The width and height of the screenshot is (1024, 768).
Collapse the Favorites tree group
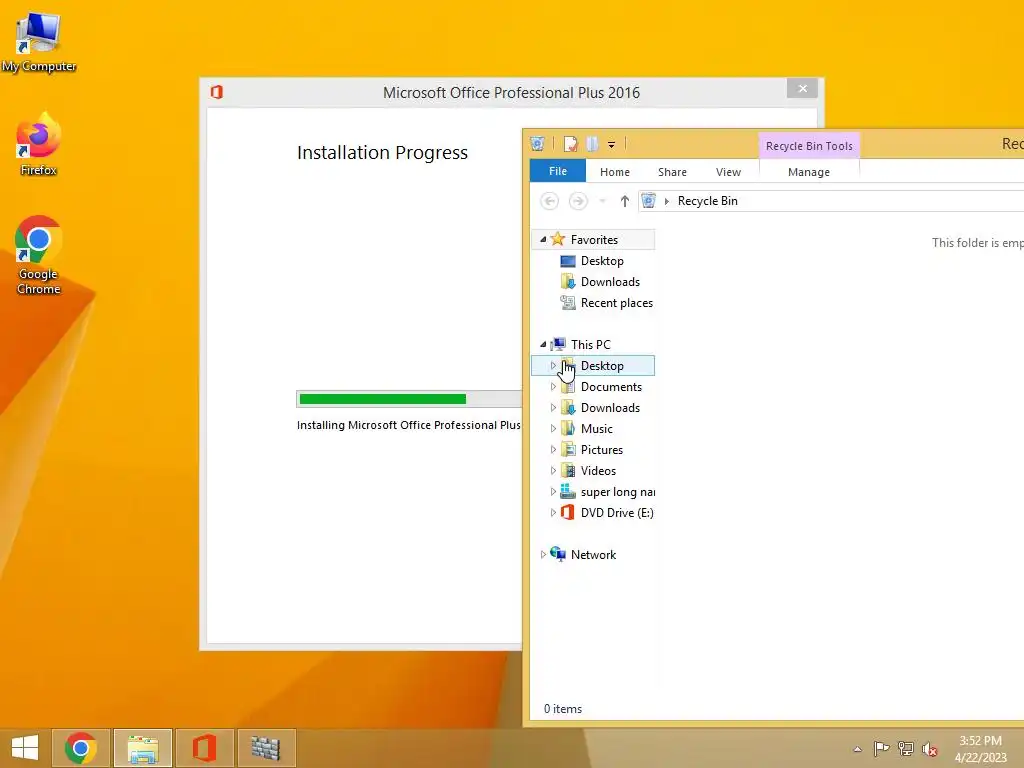[543, 240]
